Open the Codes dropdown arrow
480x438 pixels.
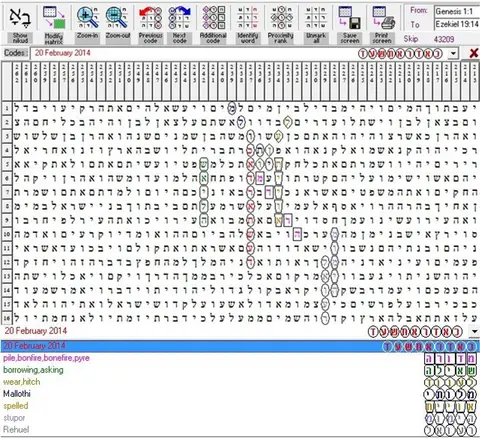(453, 53)
